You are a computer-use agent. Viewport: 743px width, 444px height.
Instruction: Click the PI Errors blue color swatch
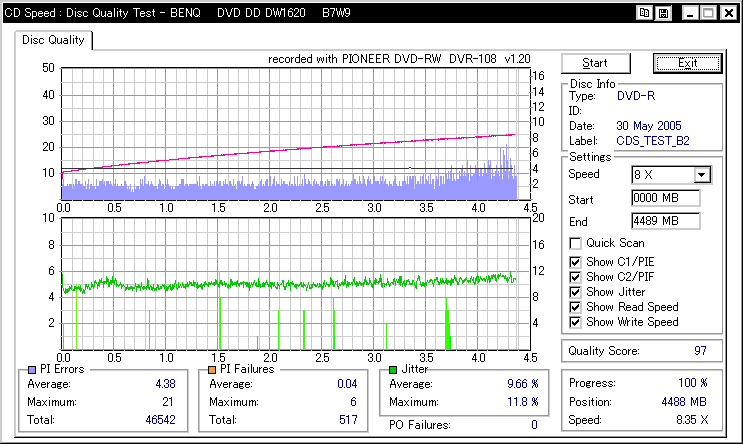click(x=32, y=370)
